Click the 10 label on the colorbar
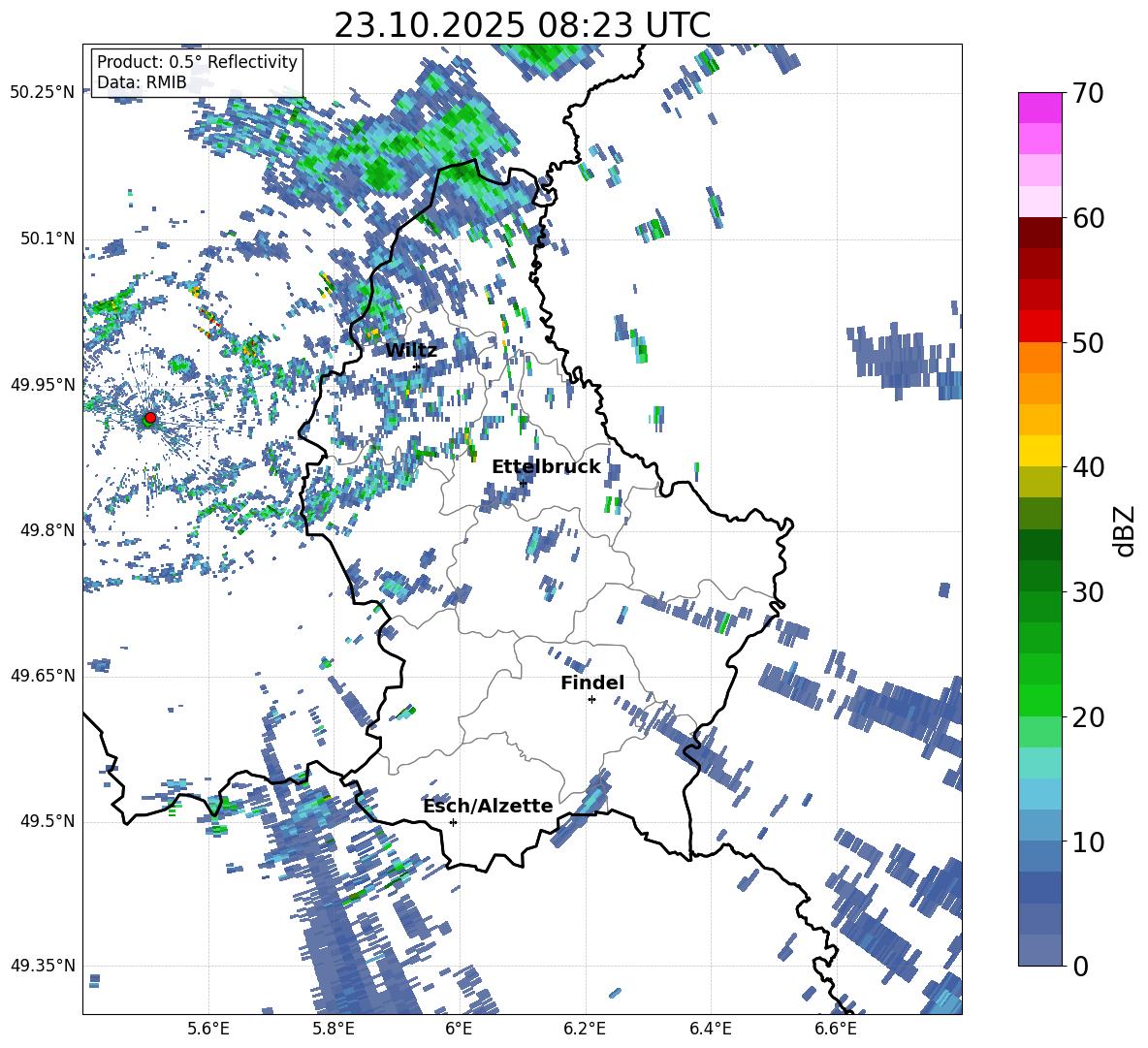 pos(1088,842)
